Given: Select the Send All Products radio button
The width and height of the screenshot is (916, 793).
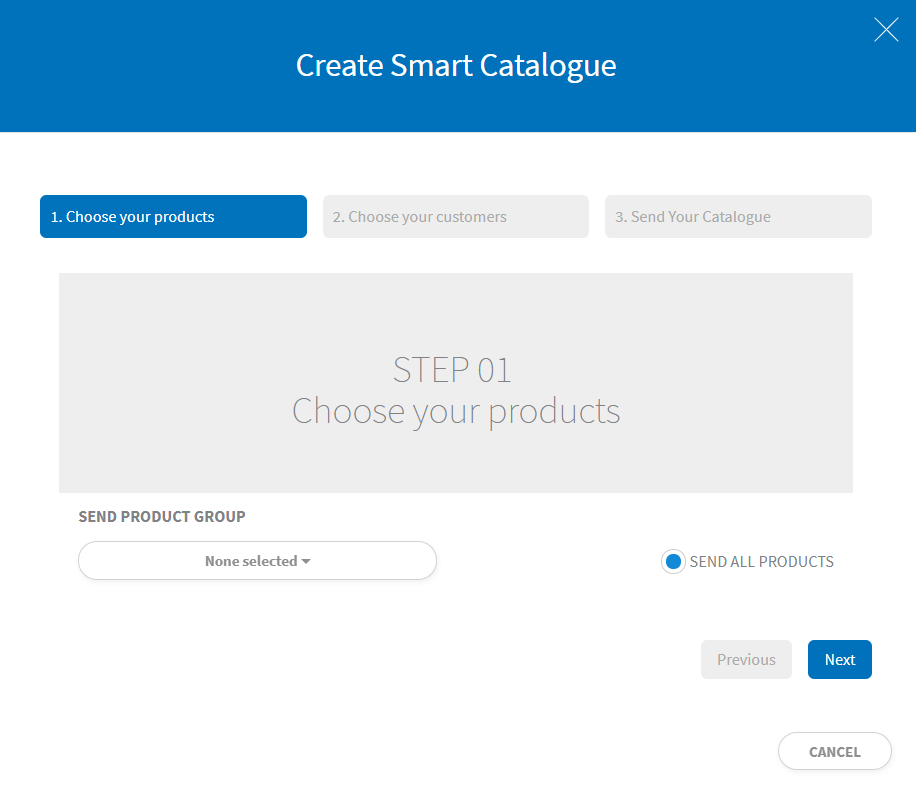Looking at the screenshot, I should (x=673, y=562).
